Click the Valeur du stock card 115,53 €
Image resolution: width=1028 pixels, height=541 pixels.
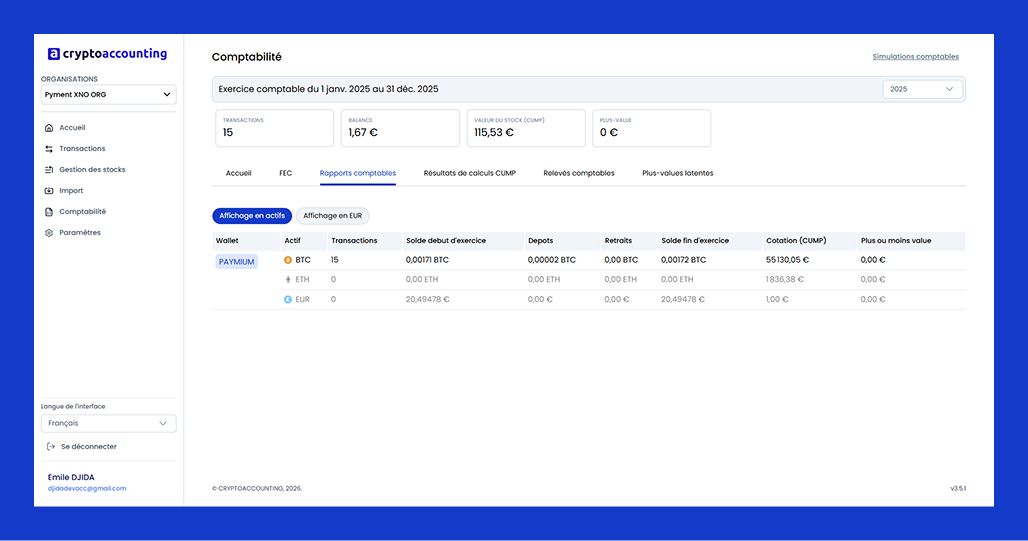click(526, 129)
